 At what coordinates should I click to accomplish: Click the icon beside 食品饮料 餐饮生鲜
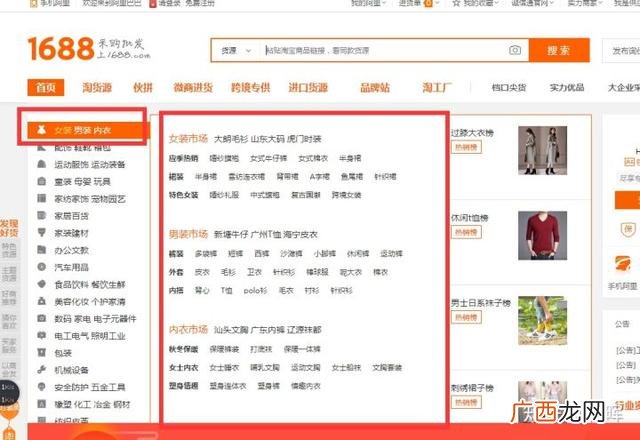[41, 284]
